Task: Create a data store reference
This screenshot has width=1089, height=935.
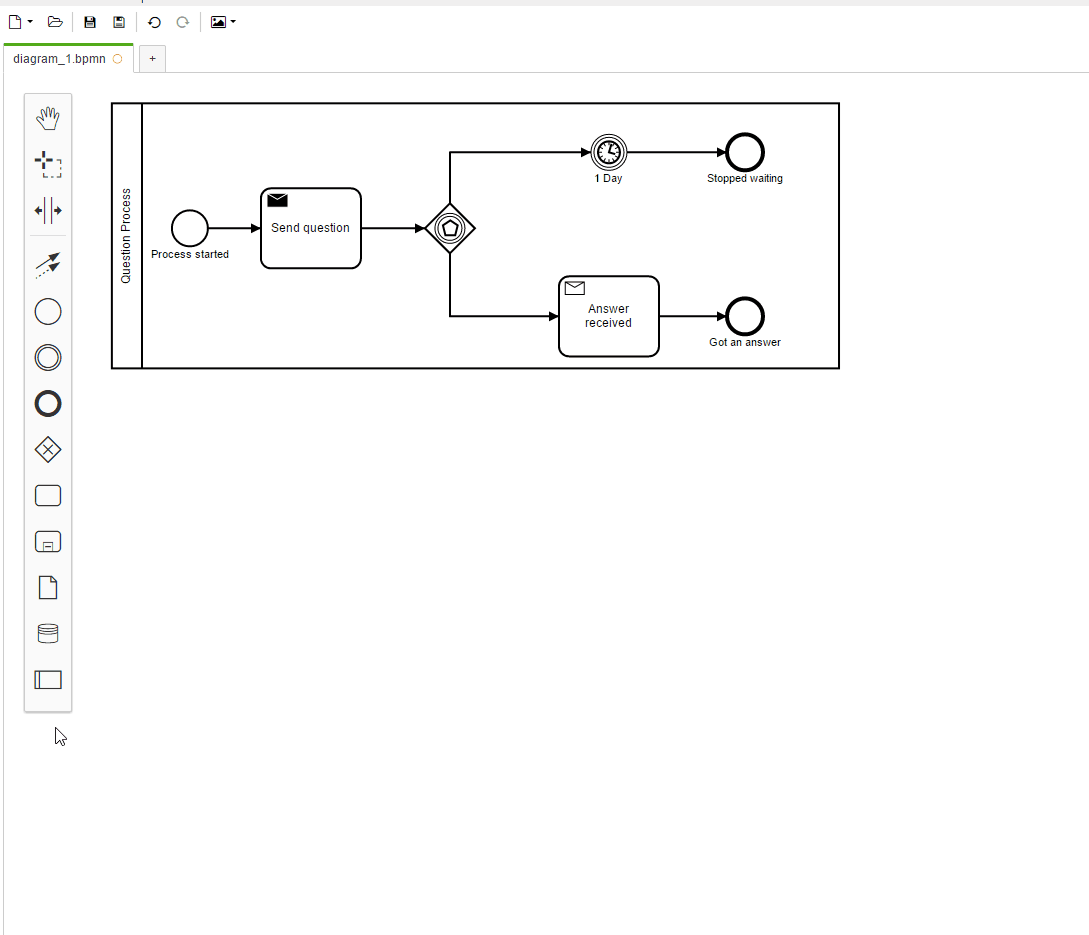Action: (x=48, y=634)
